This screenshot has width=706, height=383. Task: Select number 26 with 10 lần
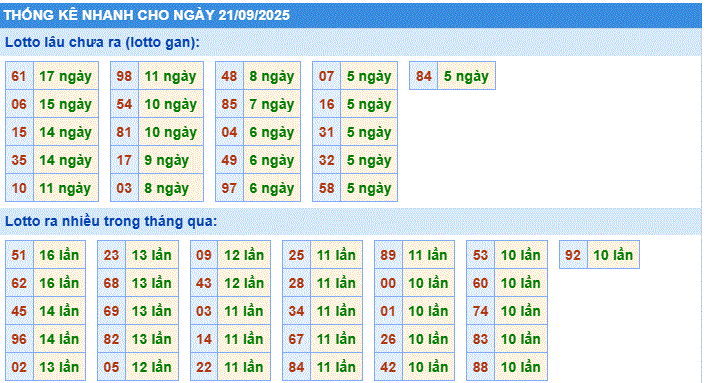[x=388, y=338]
